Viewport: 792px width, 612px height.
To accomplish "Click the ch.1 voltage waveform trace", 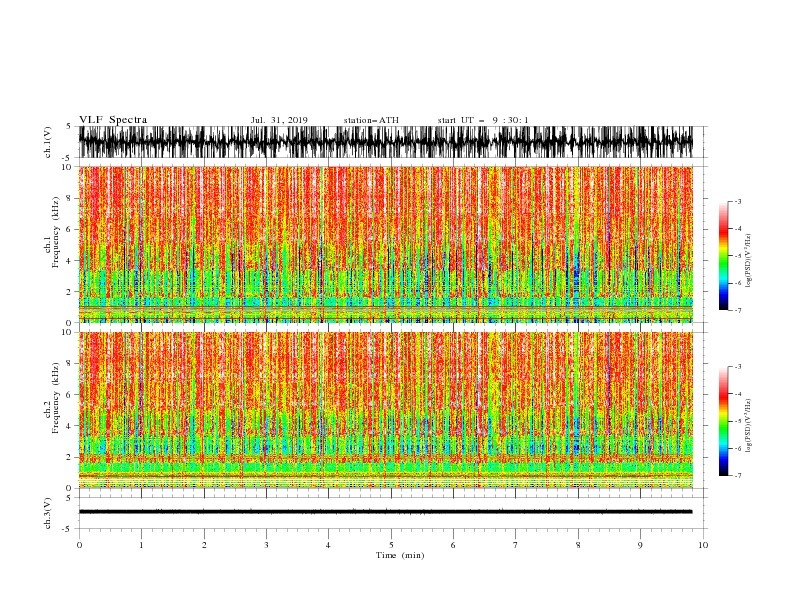I will tap(386, 142).
